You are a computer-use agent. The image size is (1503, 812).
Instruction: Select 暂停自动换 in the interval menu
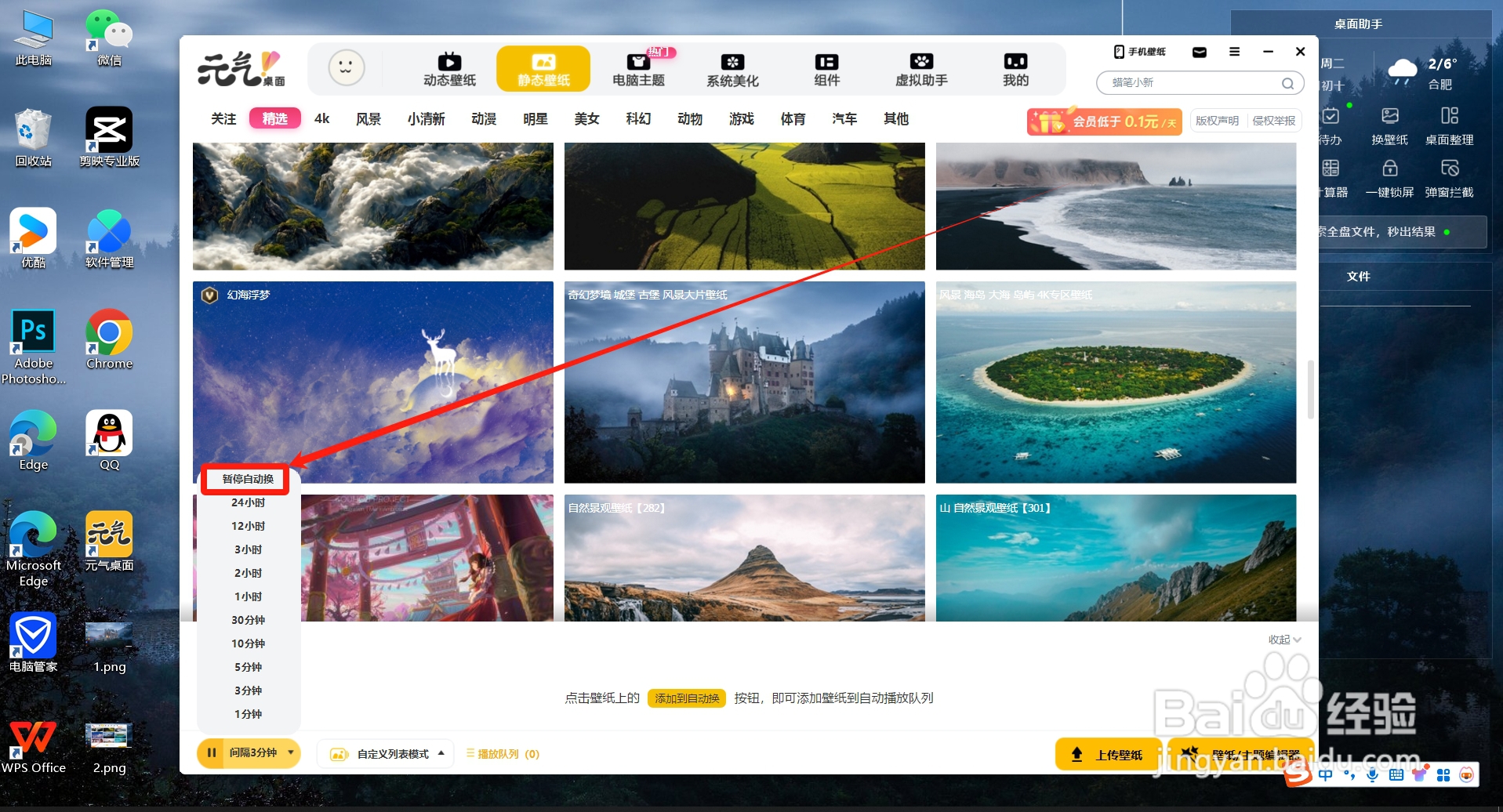coord(248,479)
